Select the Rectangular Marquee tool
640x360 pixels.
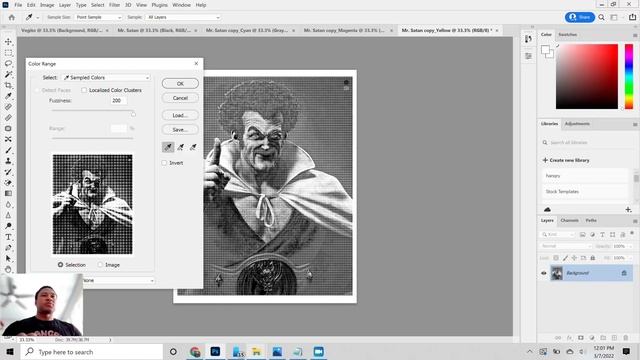coord(8,53)
